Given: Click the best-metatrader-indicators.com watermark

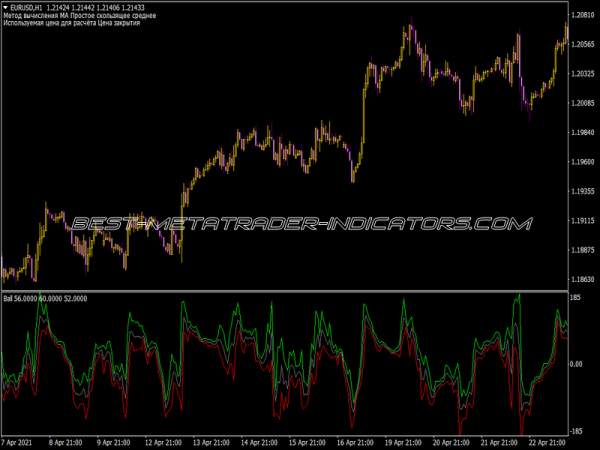Looking at the screenshot, I should (x=302, y=224).
